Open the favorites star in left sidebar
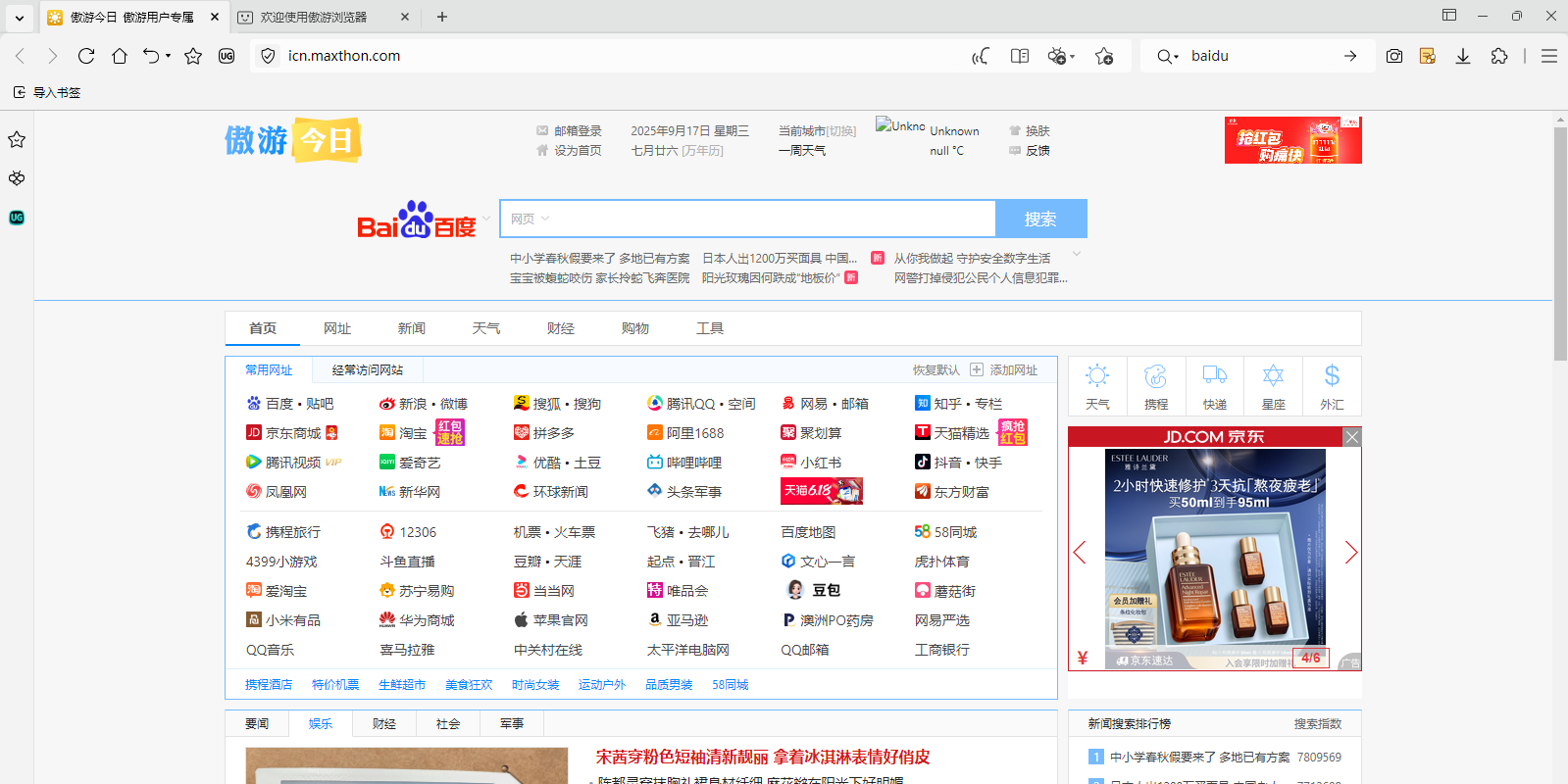The image size is (1568, 784). pyautogui.click(x=17, y=140)
